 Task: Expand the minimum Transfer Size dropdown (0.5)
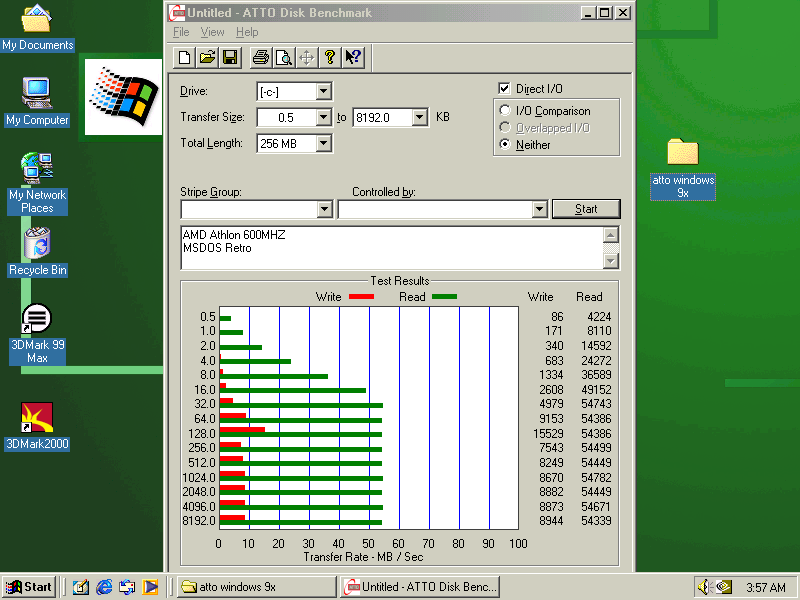(x=323, y=117)
